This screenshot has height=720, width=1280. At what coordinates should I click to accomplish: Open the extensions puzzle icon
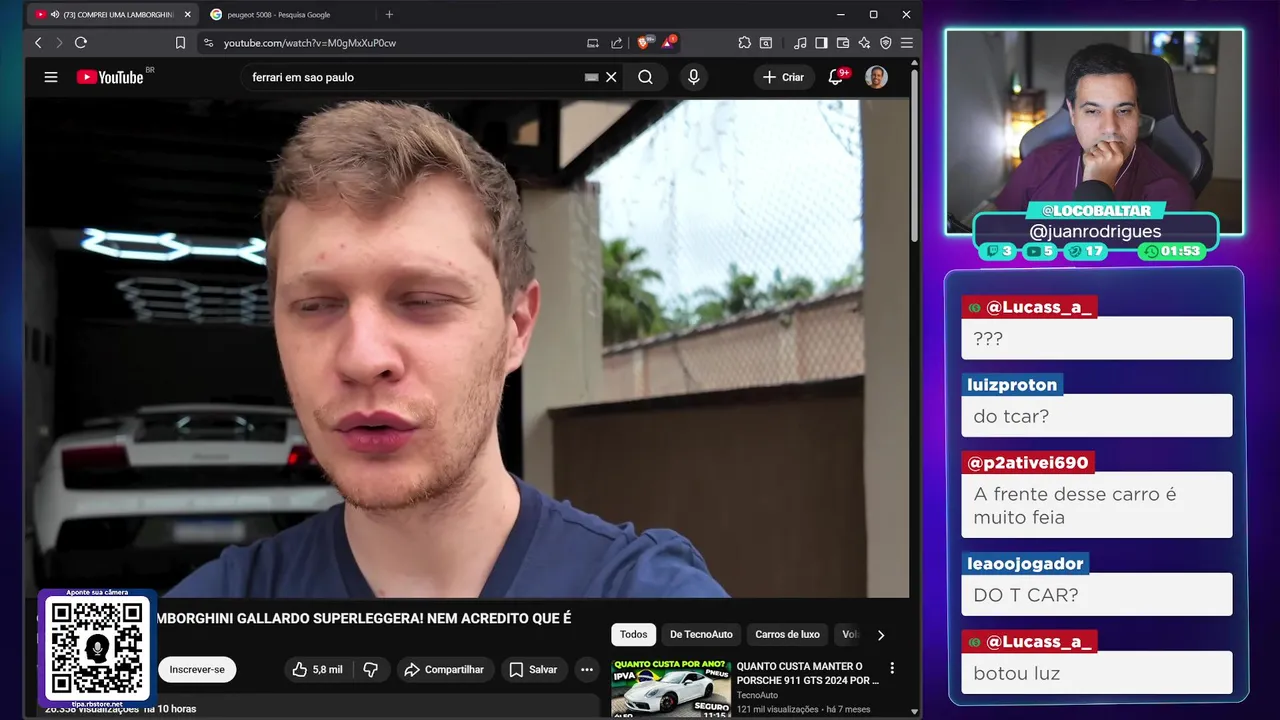click(744, 43)
